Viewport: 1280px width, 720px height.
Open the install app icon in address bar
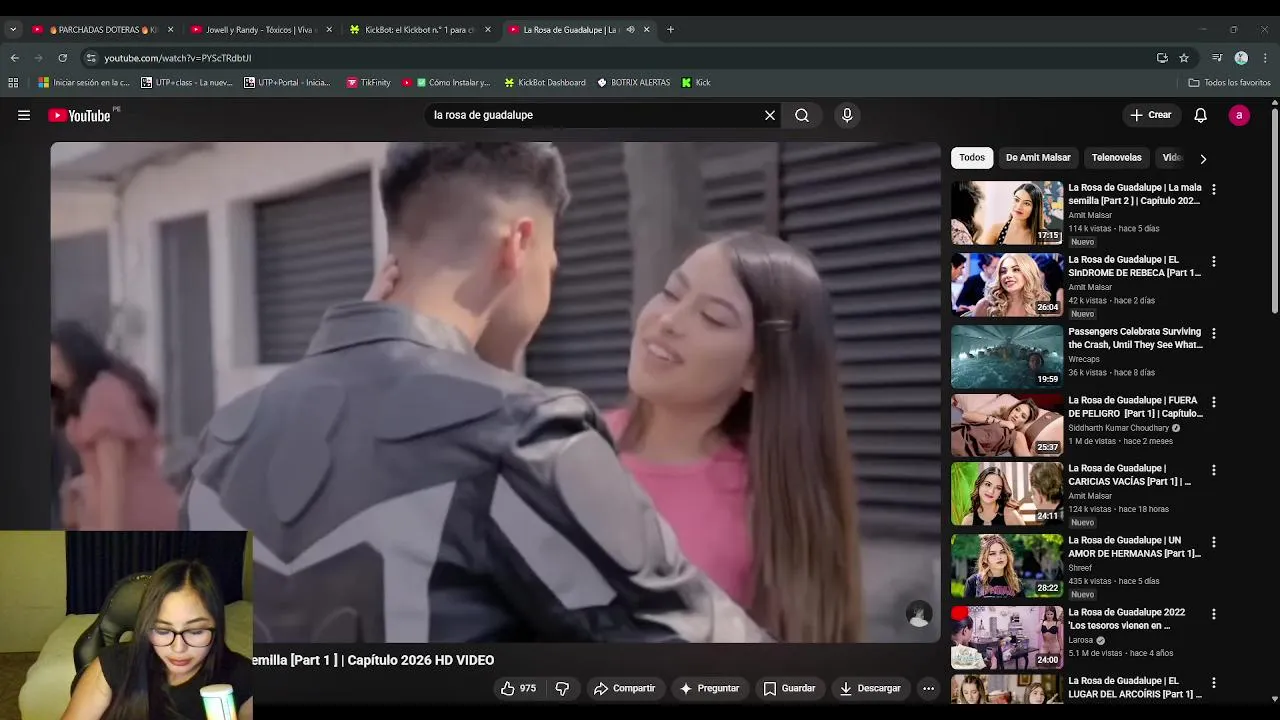pos(1162,58)
